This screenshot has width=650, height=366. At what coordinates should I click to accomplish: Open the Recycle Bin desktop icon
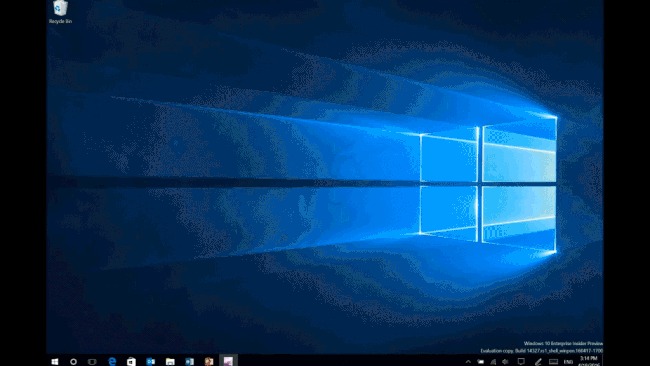pos(61,12)
